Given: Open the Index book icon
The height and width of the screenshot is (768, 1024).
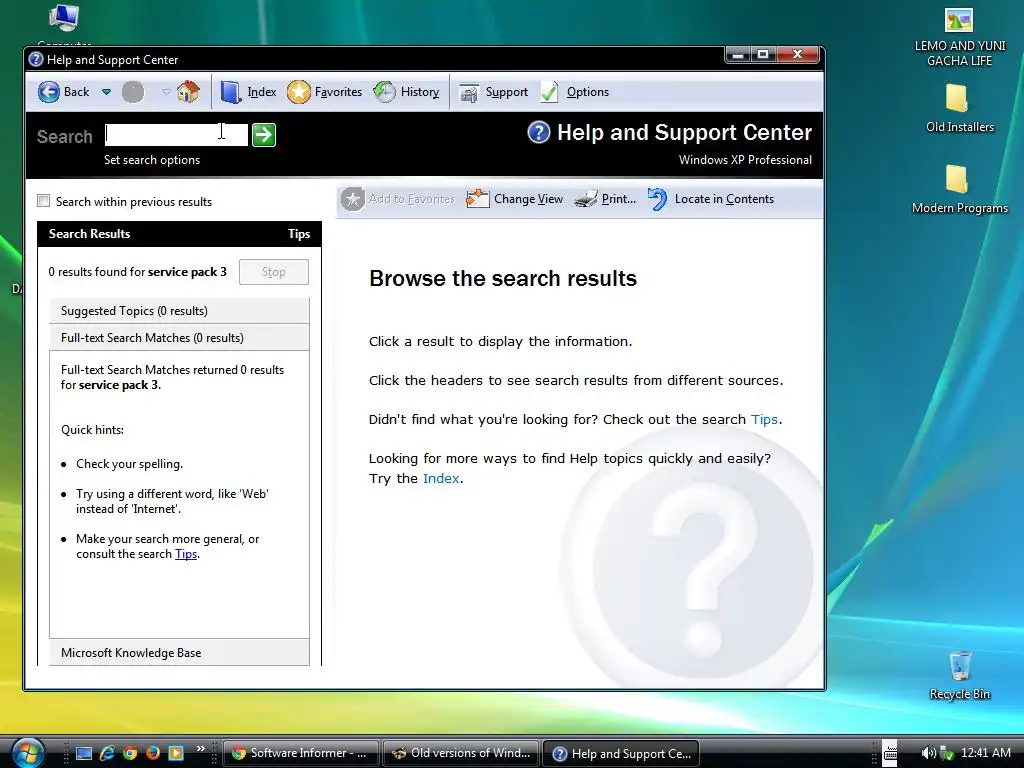Looking at the screenshot, I should 230,92.
